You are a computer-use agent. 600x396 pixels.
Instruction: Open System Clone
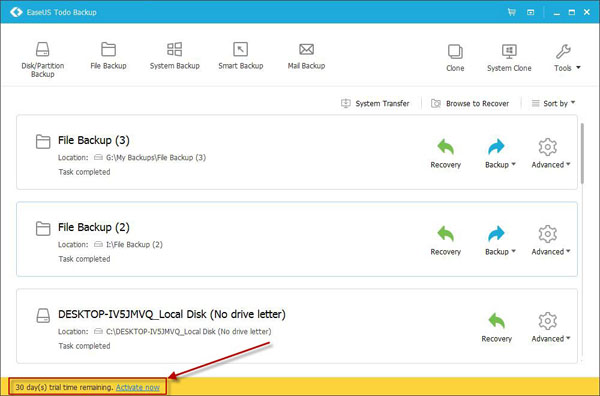509,58
